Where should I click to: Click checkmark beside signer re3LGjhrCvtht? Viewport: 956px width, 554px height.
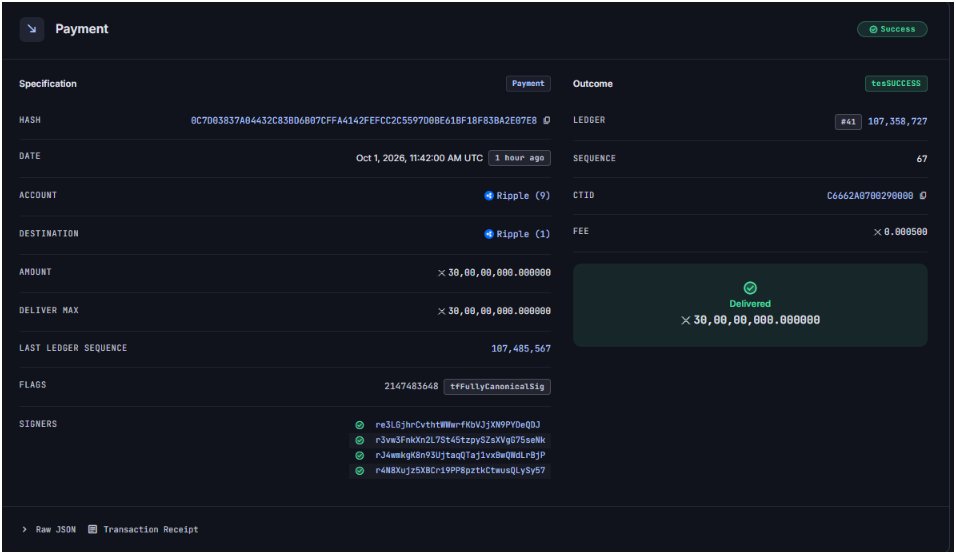tap(360, 425)
